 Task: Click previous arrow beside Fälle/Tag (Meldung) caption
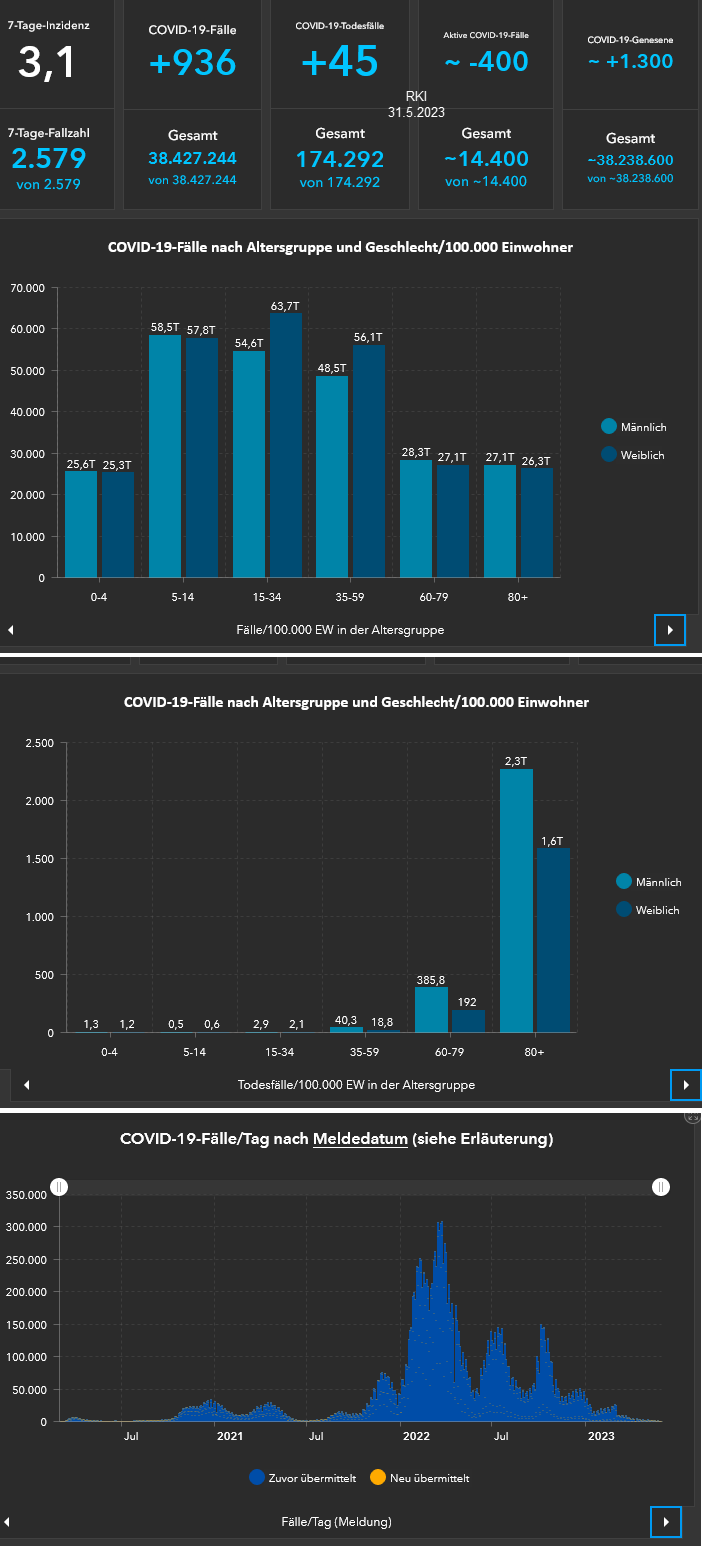[7, 1521]
